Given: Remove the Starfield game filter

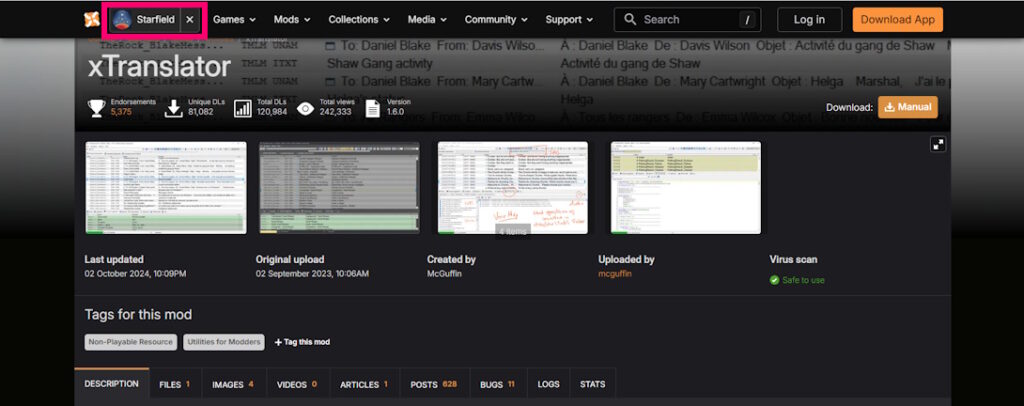Looking at the screenshot, I should click(189, 20).
